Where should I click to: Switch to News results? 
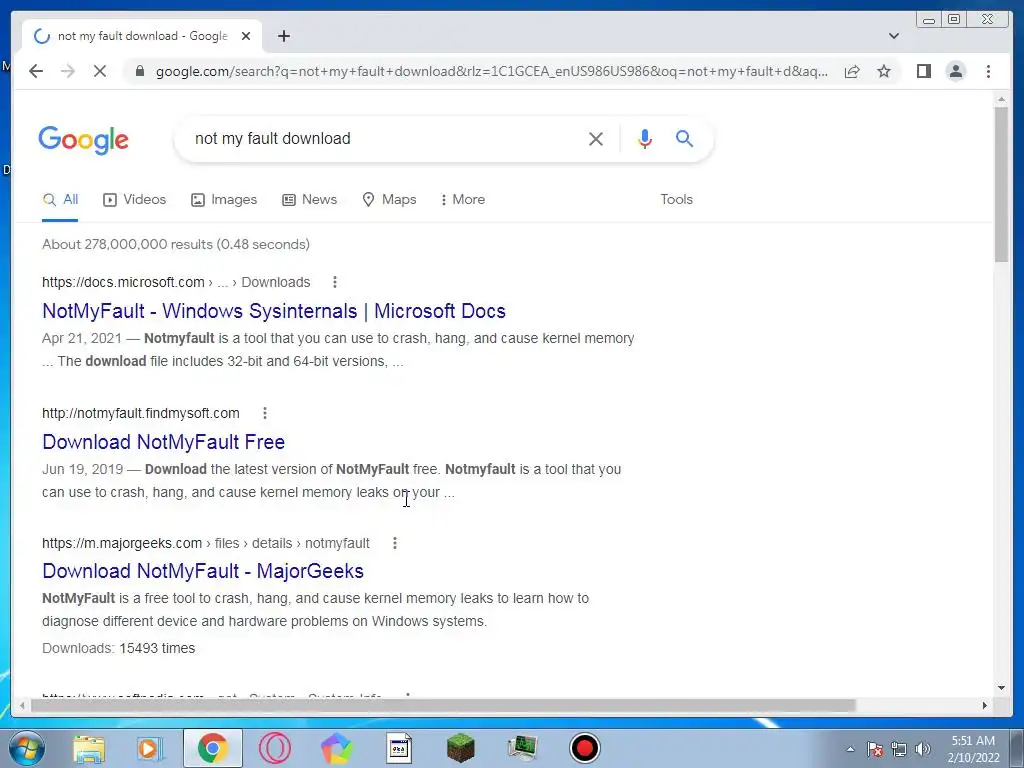pos(310,200)
